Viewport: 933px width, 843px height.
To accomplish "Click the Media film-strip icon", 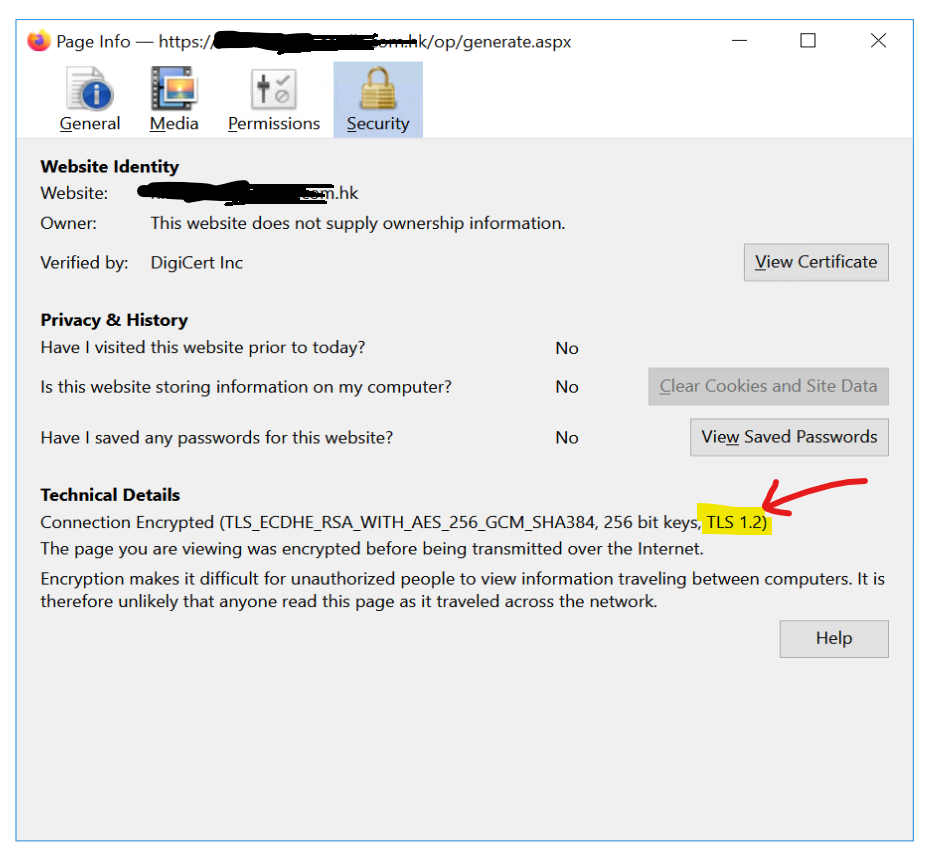I will pyautogui.click(x=173, y=90).
